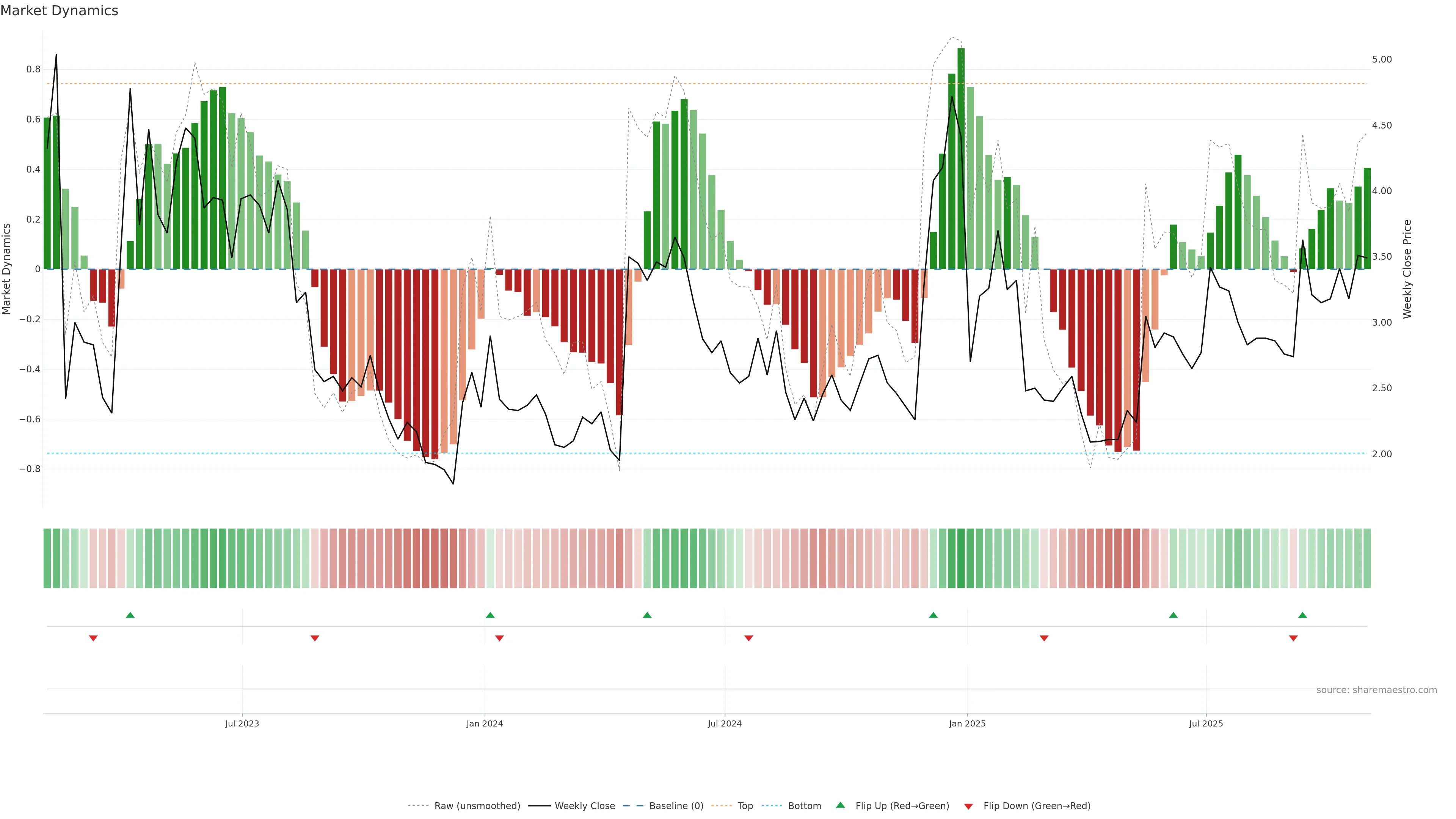Click the Jul 2023 axis label
This screenshot has width=1456, height=819.
click(242, 723)
